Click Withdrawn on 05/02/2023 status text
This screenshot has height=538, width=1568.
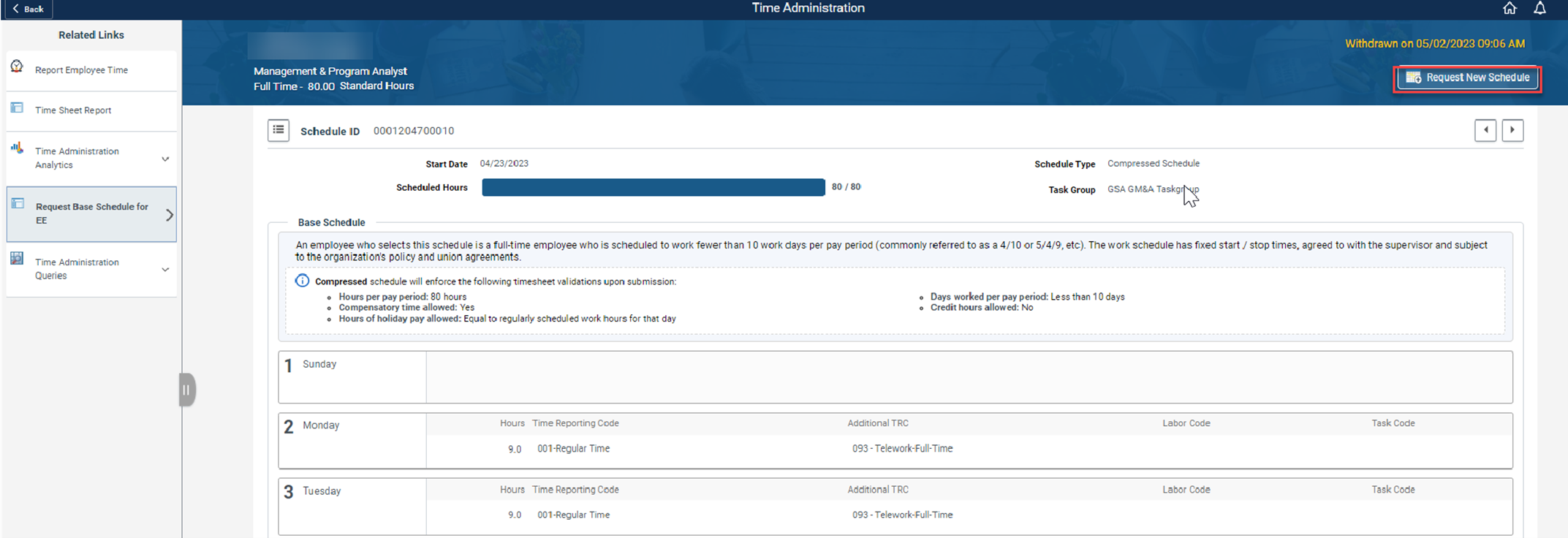click(1435, 44)
